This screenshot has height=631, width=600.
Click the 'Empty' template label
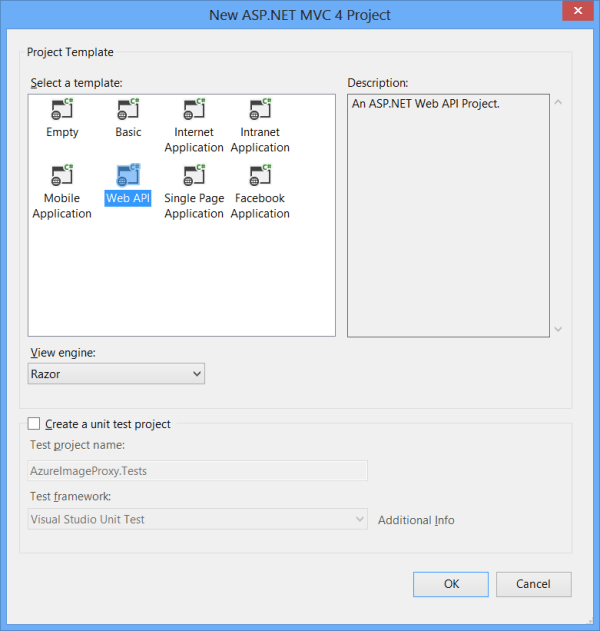coord(62,132)
